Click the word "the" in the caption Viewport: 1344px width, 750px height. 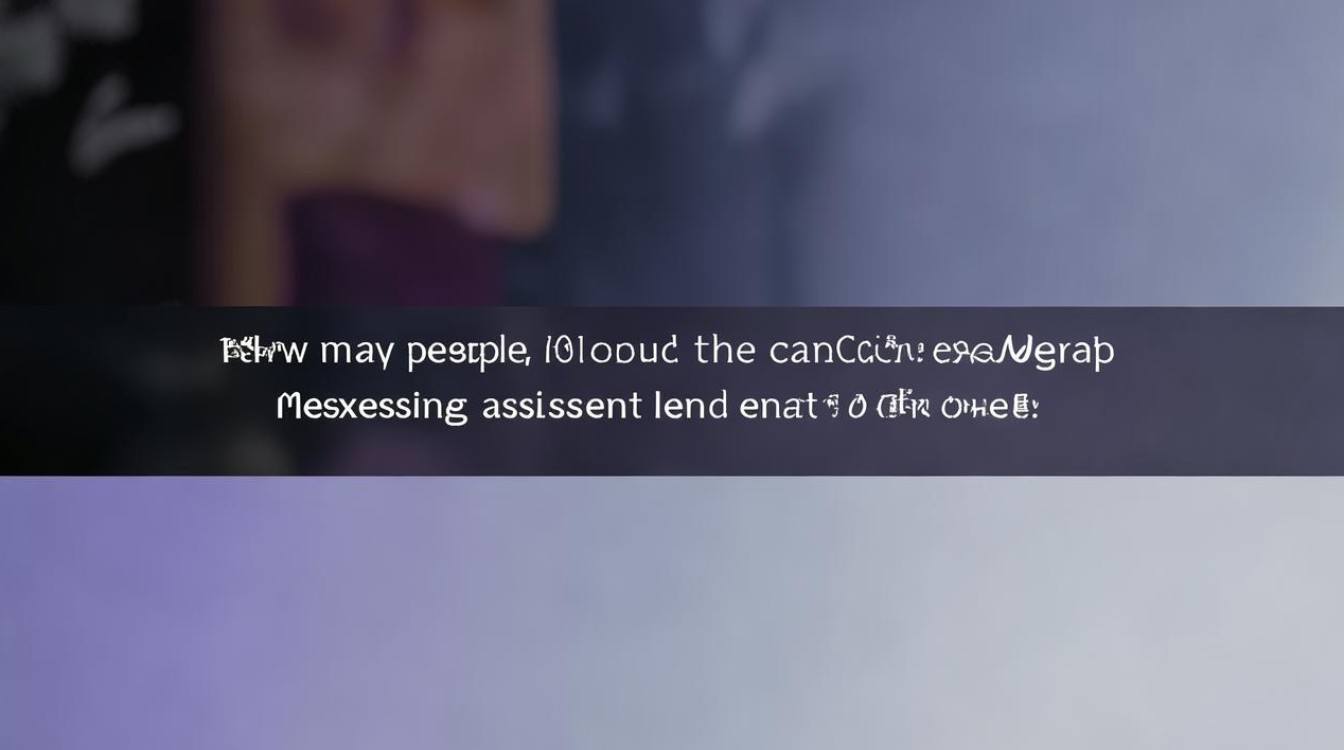(724, 350)
